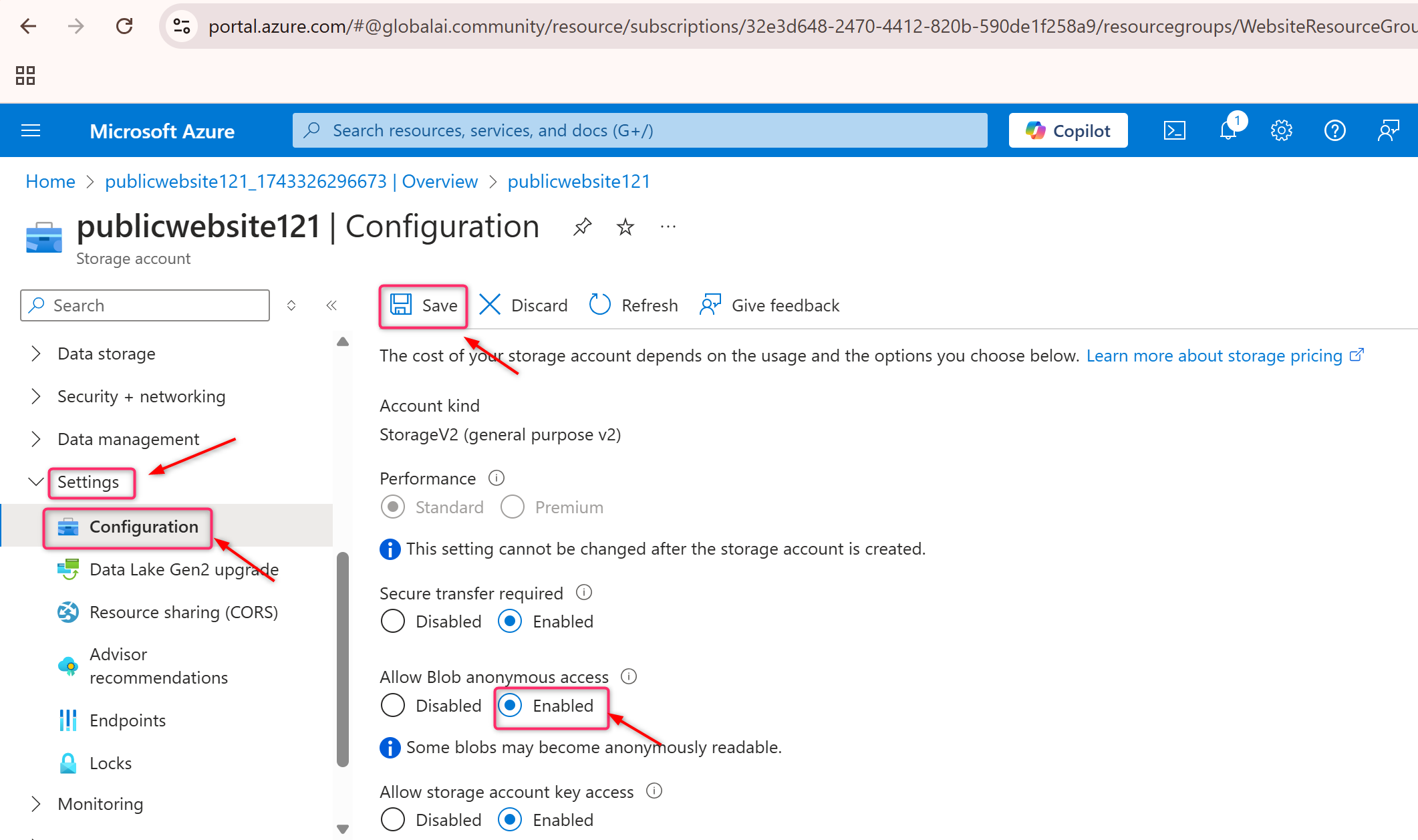This screenshot has height=840, width=1418.
Task: Set Secure transfer required to Disabled
Action: click(393, 621)
